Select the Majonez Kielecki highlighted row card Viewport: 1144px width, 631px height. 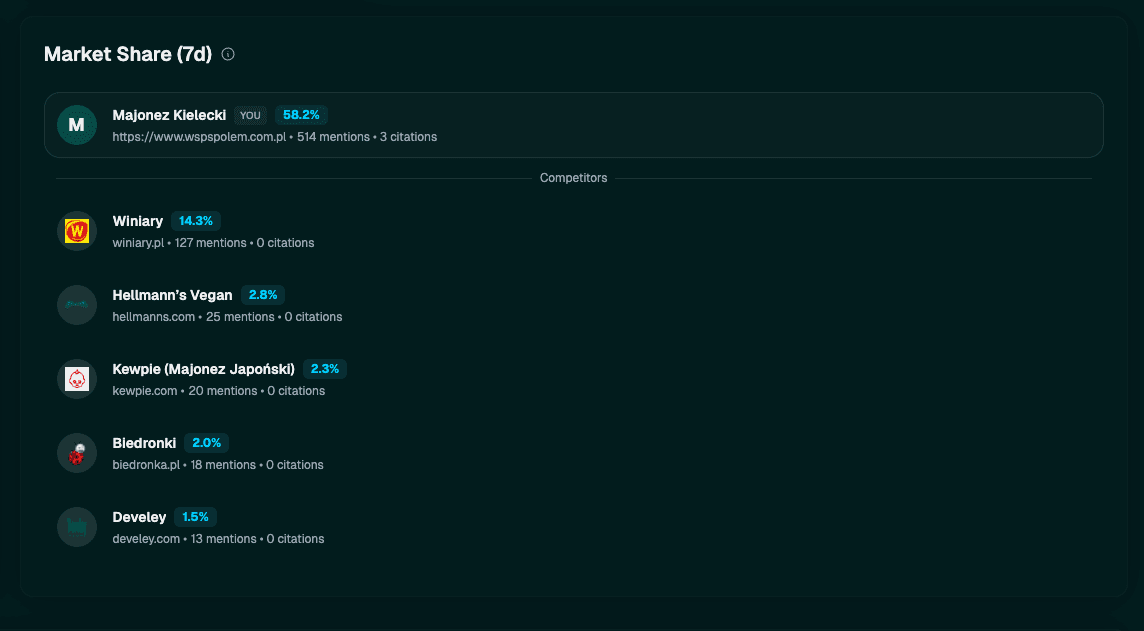click(x=573, y=125)
